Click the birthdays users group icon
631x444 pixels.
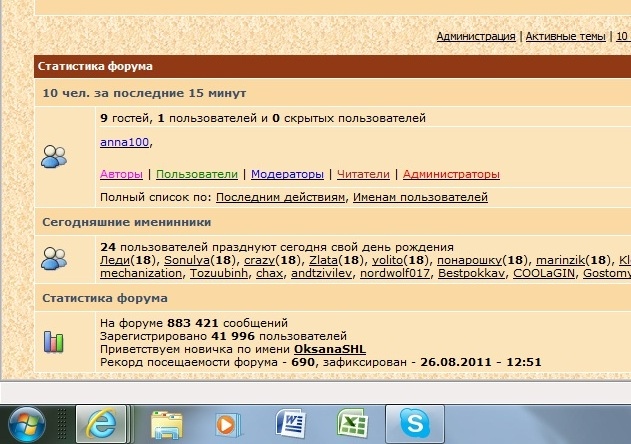point(54,259)
